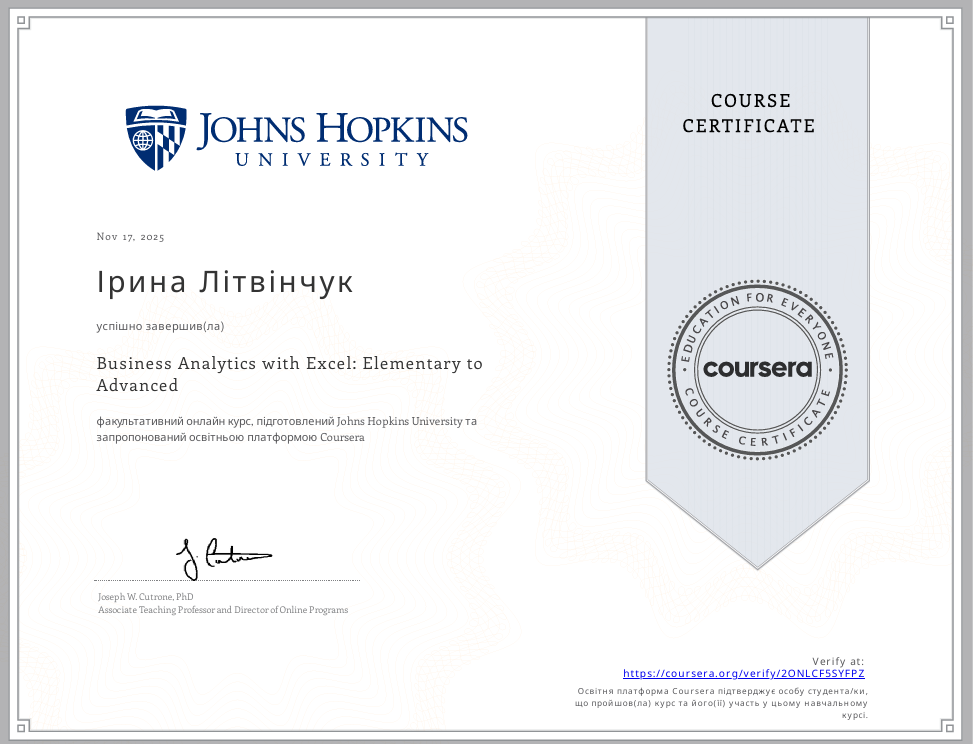
Task: Select the name Joseph W. Cutrone, PhD
Action: point(138,596)
